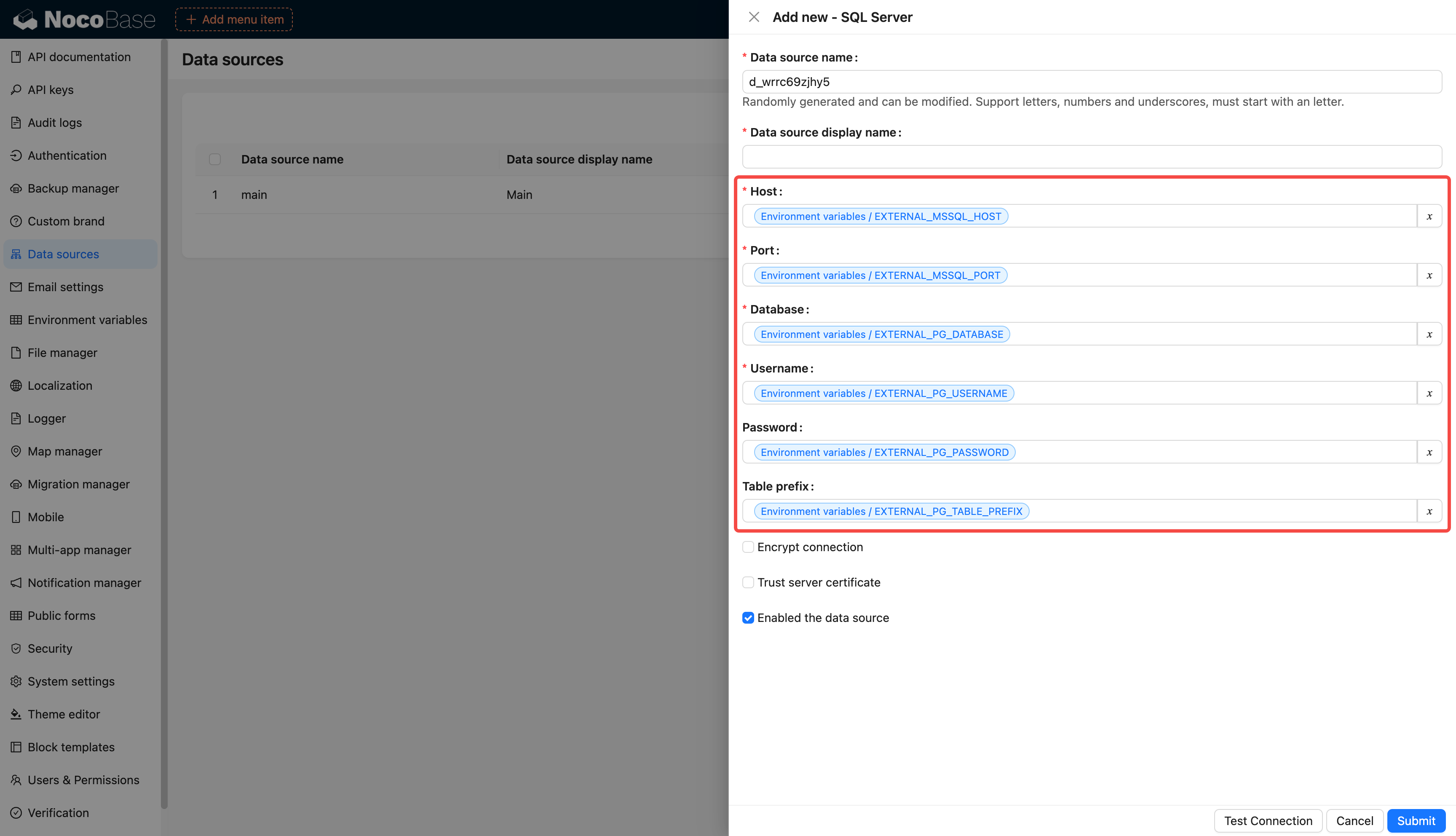
Task: Open variable picker for Password field
Action: pyautogui.click(x=1429, y=453)
